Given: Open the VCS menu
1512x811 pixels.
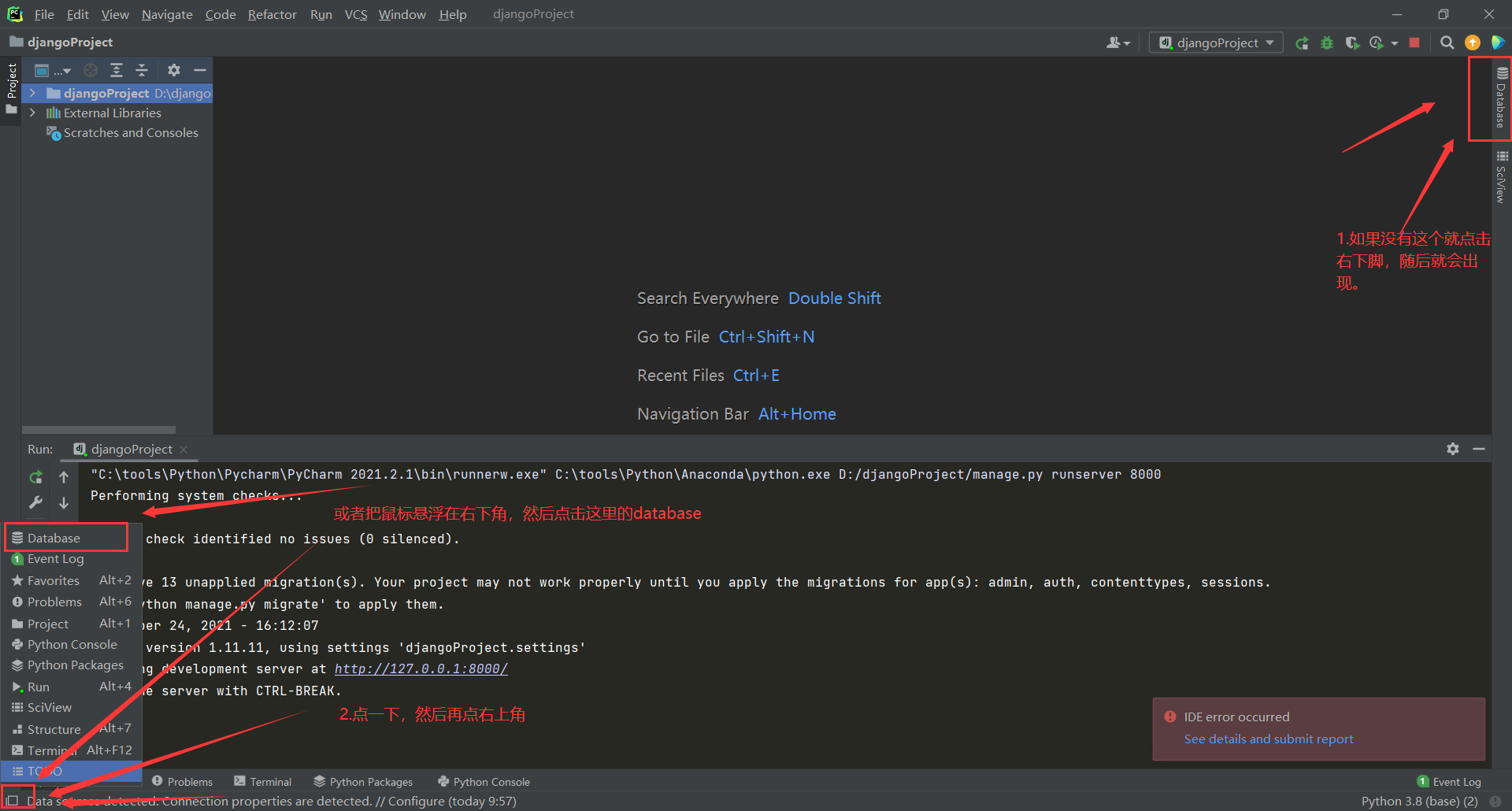Looking at the screenshot, I should [356, 14].
